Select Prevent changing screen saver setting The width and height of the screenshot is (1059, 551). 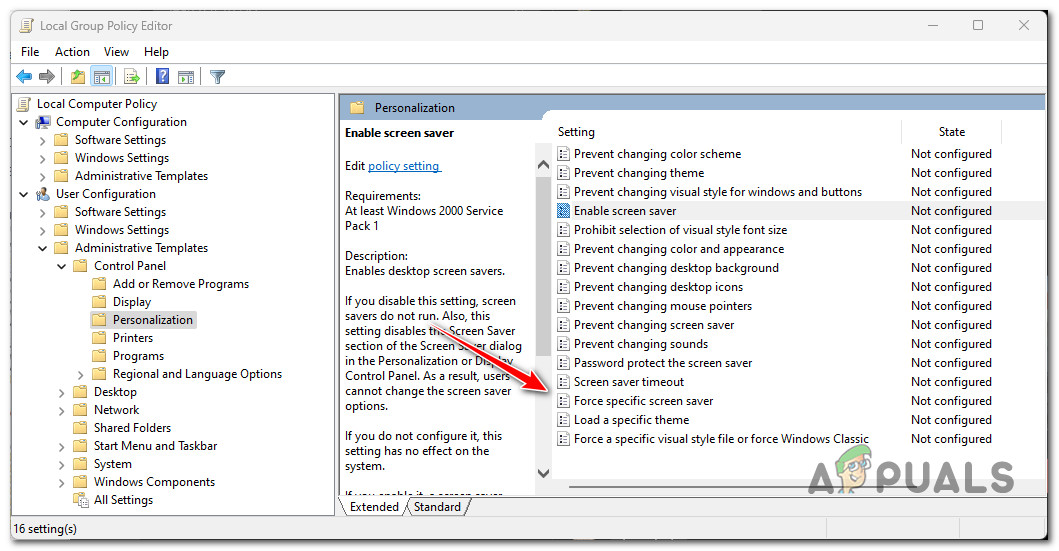654,325
